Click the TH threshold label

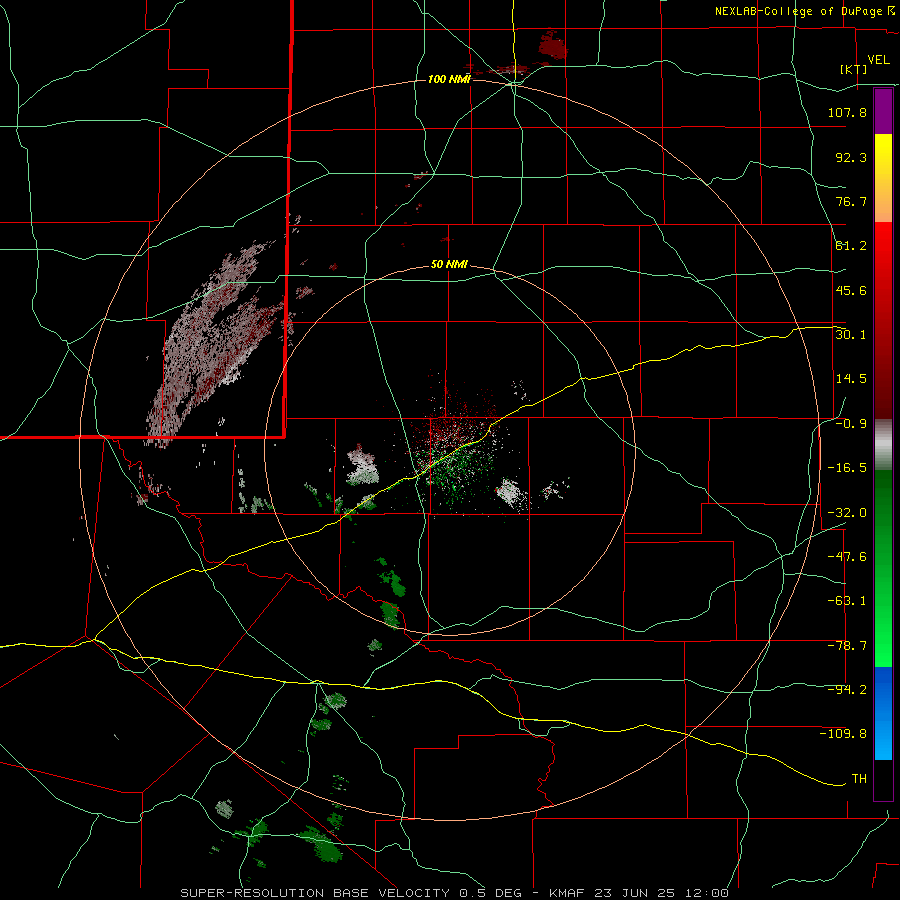click(859, 779)
